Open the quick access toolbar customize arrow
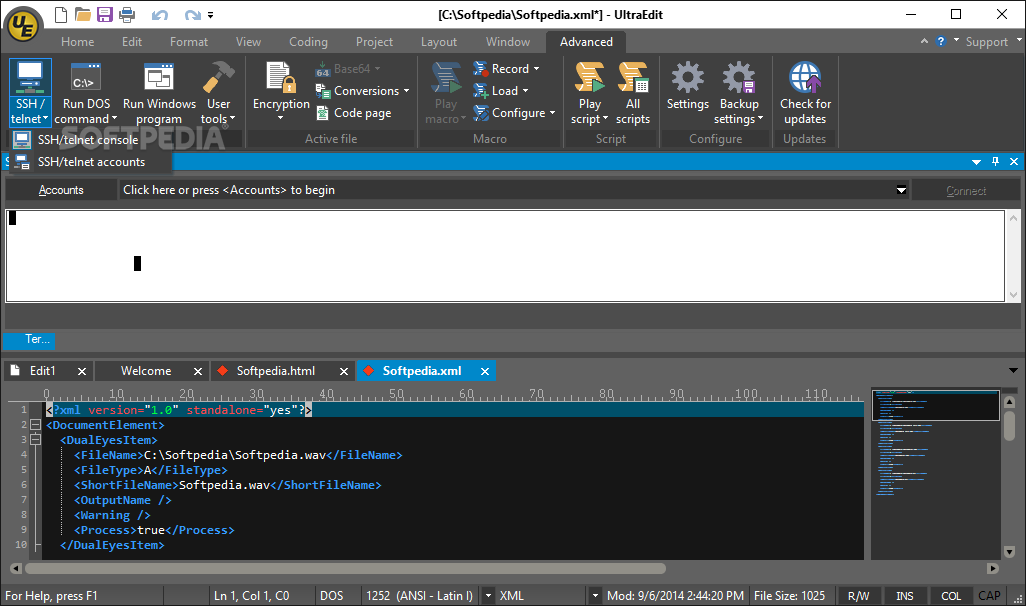 point(211,15)
